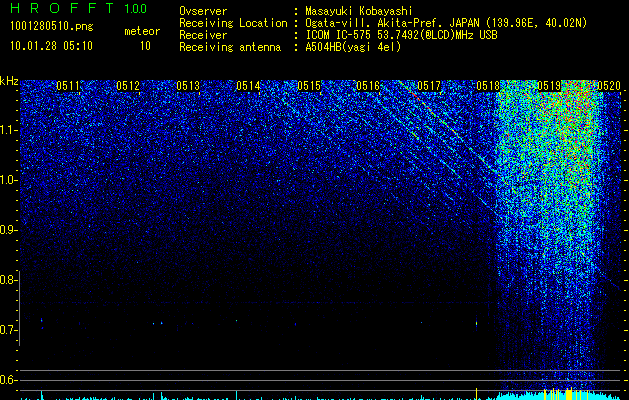Click the 0519 time marker

(549, 86)
